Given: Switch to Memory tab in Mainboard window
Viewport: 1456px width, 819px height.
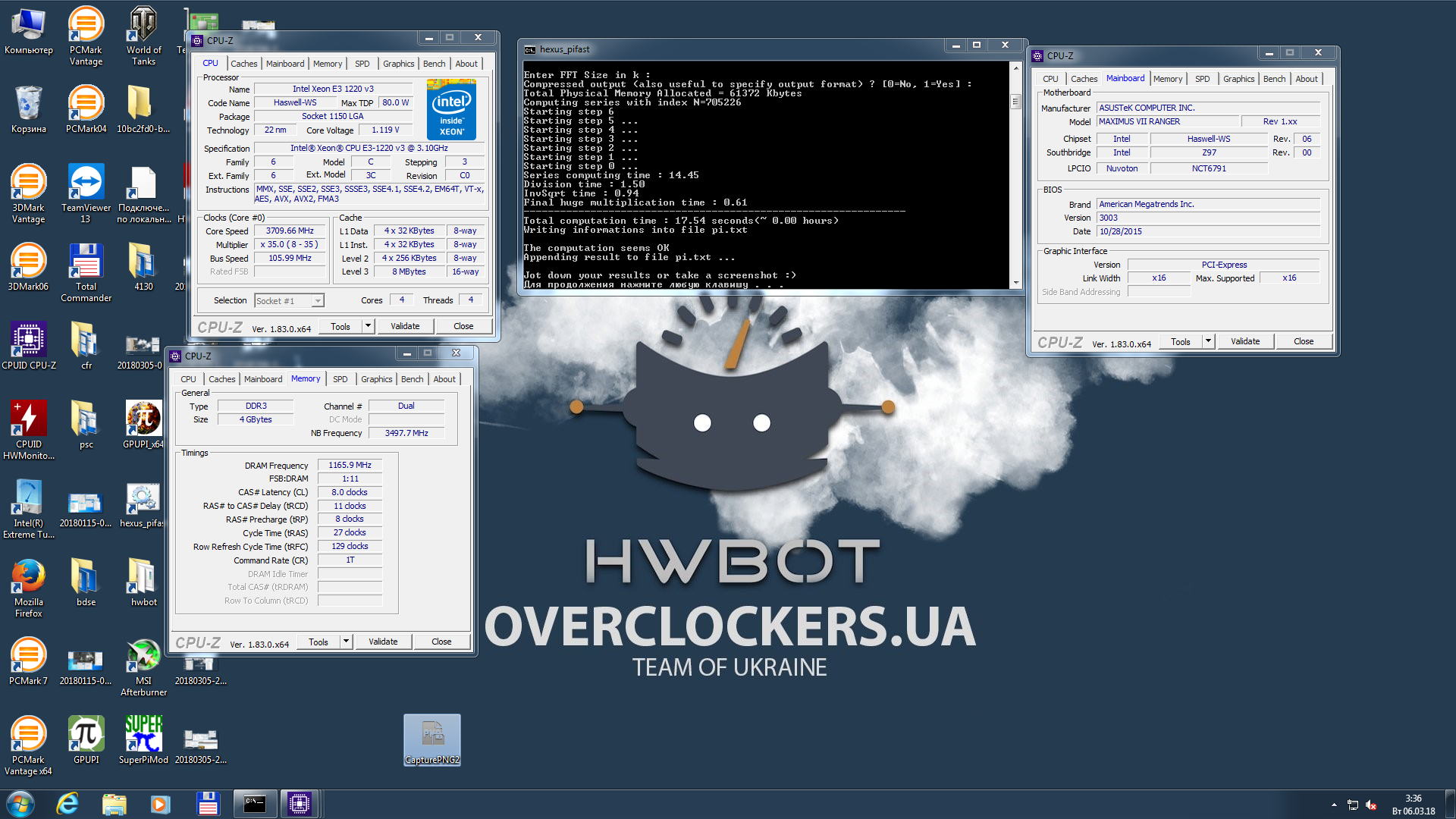Looking at the screenshot, I should (x=1167, y=79).
